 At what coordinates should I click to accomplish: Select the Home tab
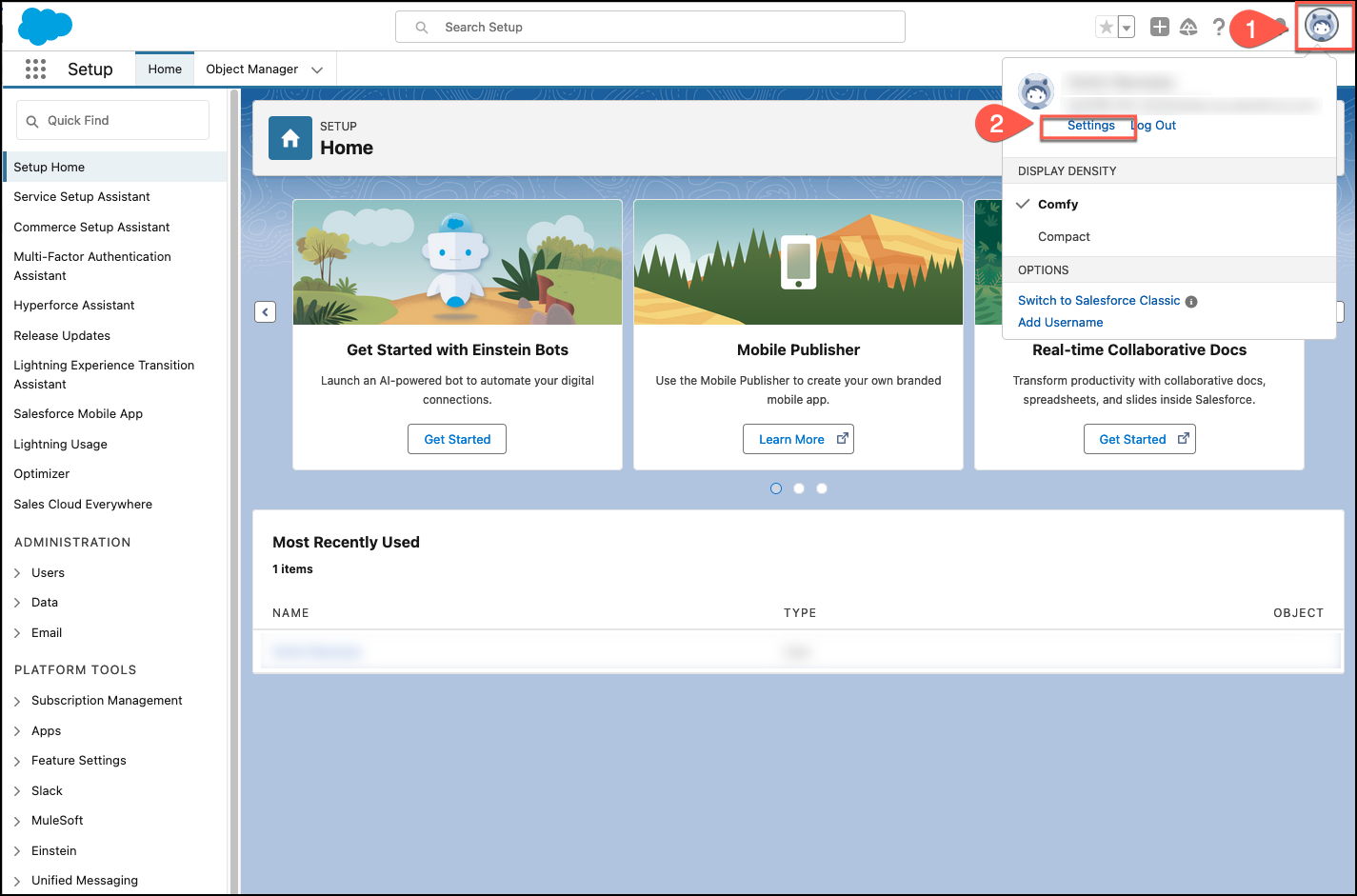pyautogui.click(x=164, y=68)
